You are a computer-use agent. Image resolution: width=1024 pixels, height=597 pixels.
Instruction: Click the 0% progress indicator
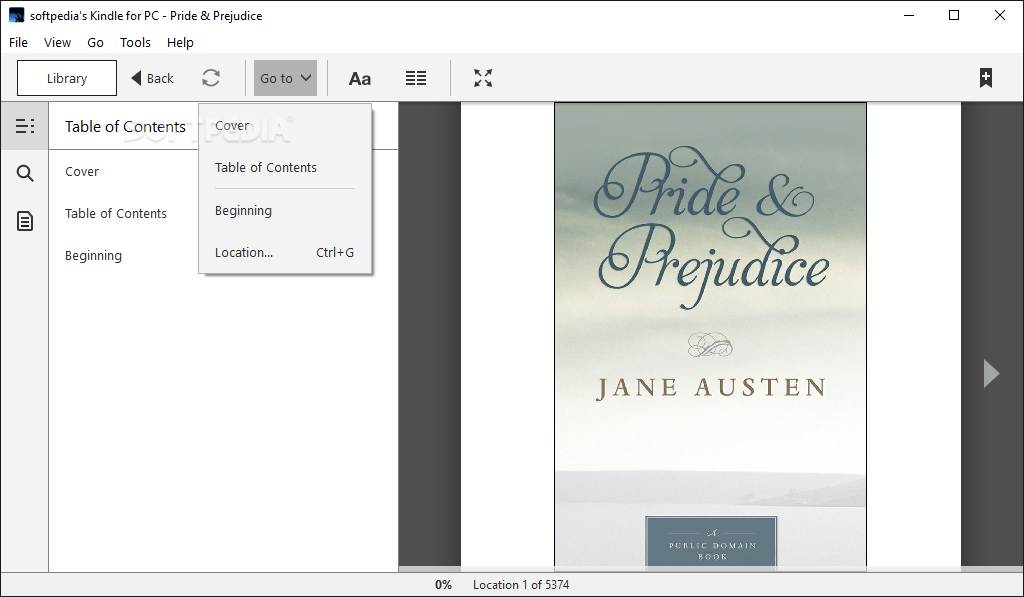[443, 585]
